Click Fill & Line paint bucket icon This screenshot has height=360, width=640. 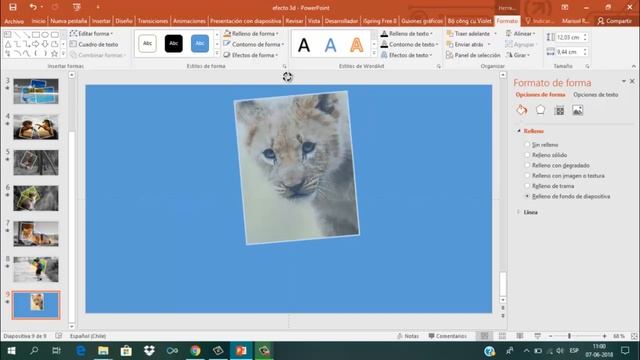click(x=522, y=110)
